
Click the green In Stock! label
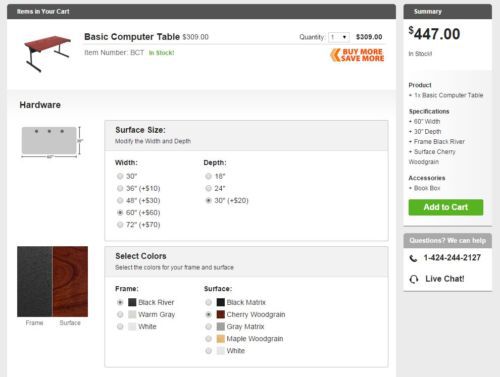(x=161, y=53)
